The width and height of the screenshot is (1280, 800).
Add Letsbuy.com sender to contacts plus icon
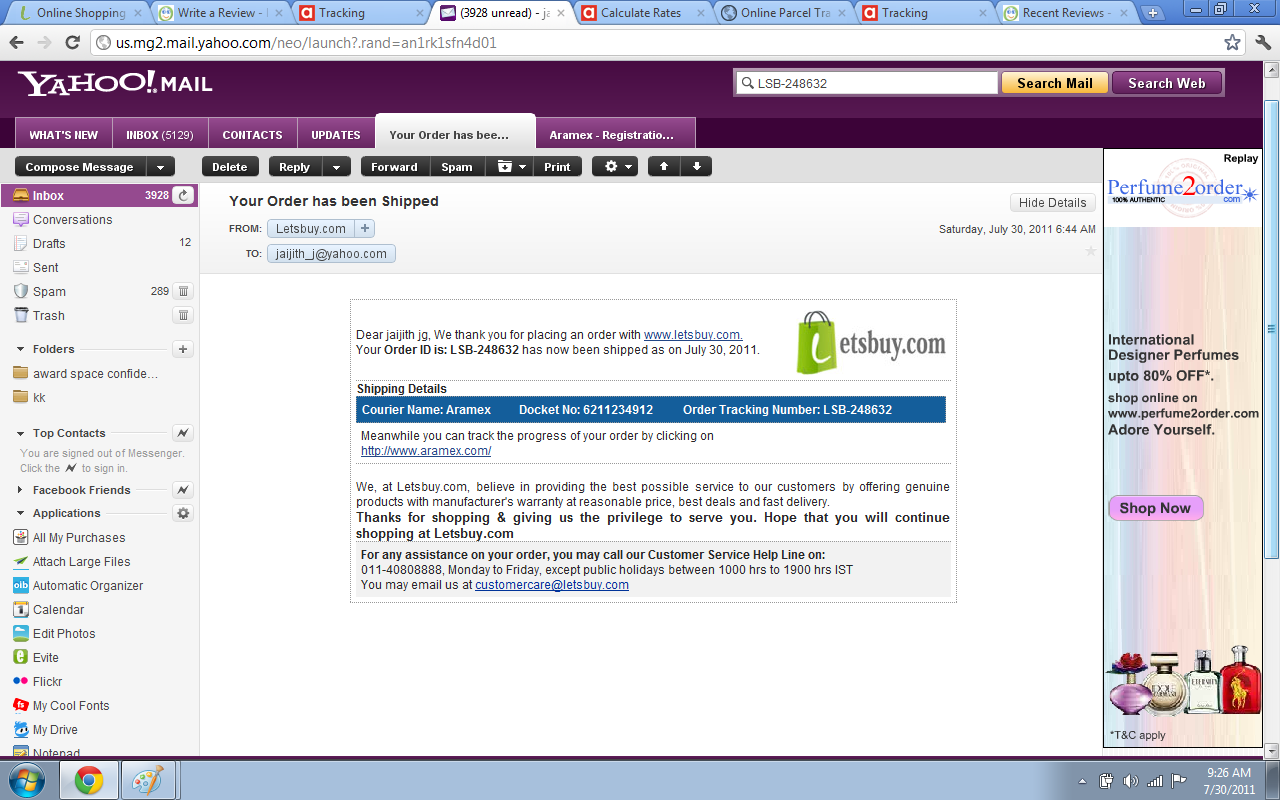point(365,228)
